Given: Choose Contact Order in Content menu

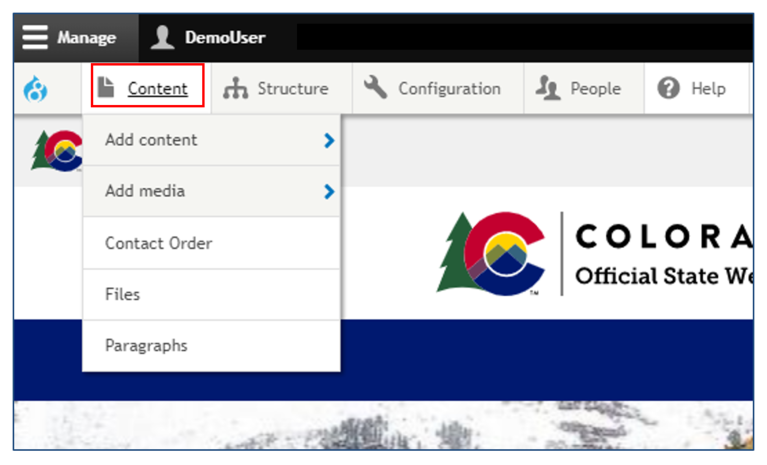Looking at the screenshot, I should point(211,243).
